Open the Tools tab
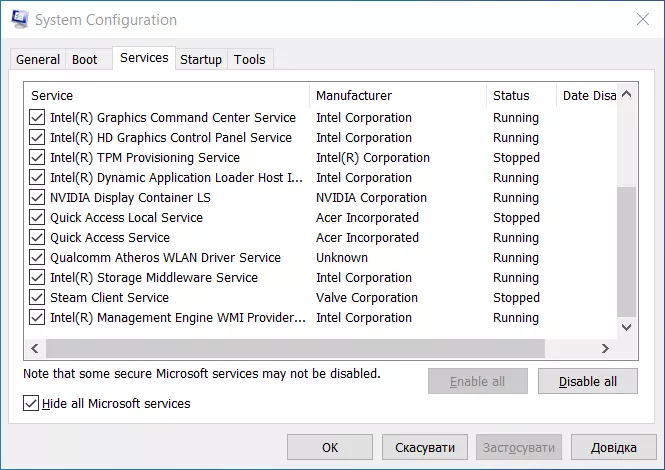The image size is (665, 470). pyautogui.click(x=249, y=60)
